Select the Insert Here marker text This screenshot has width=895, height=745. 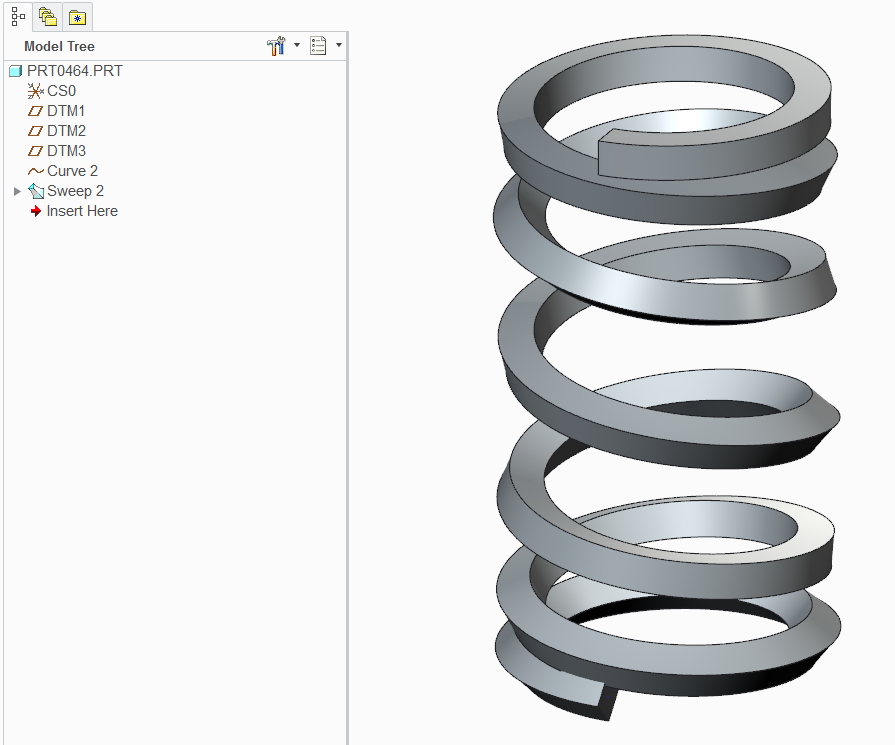point(82,211)
